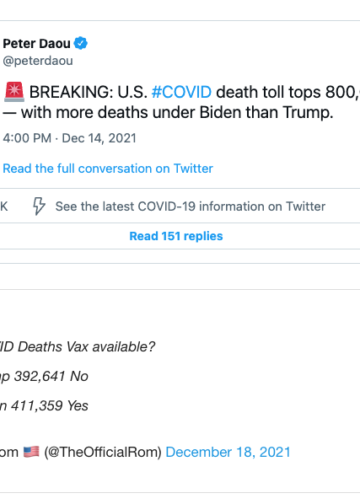This screenshot has height=504, width=360.
Task: Click the lightning bolt icon near COVID-19 information
Action: [39, 206]
